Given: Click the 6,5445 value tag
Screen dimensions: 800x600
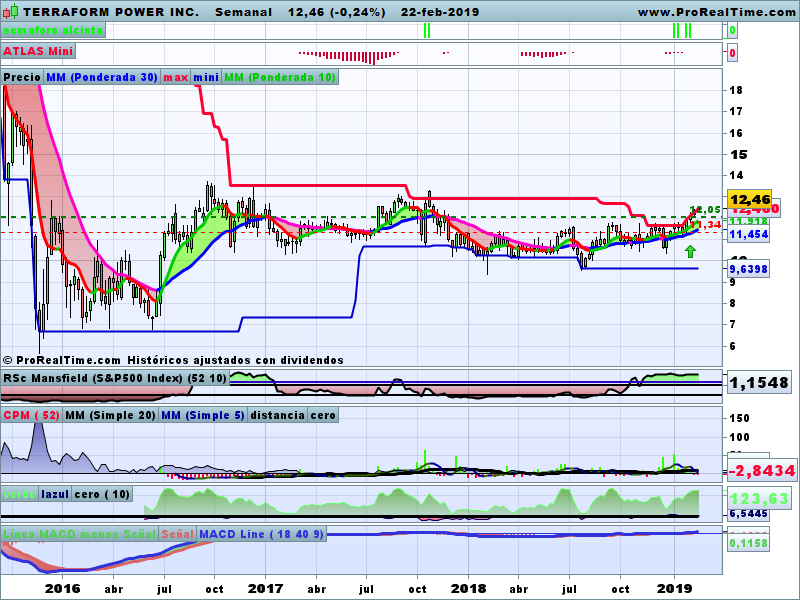Looking at the screenshot, I should tap(748, 514).
